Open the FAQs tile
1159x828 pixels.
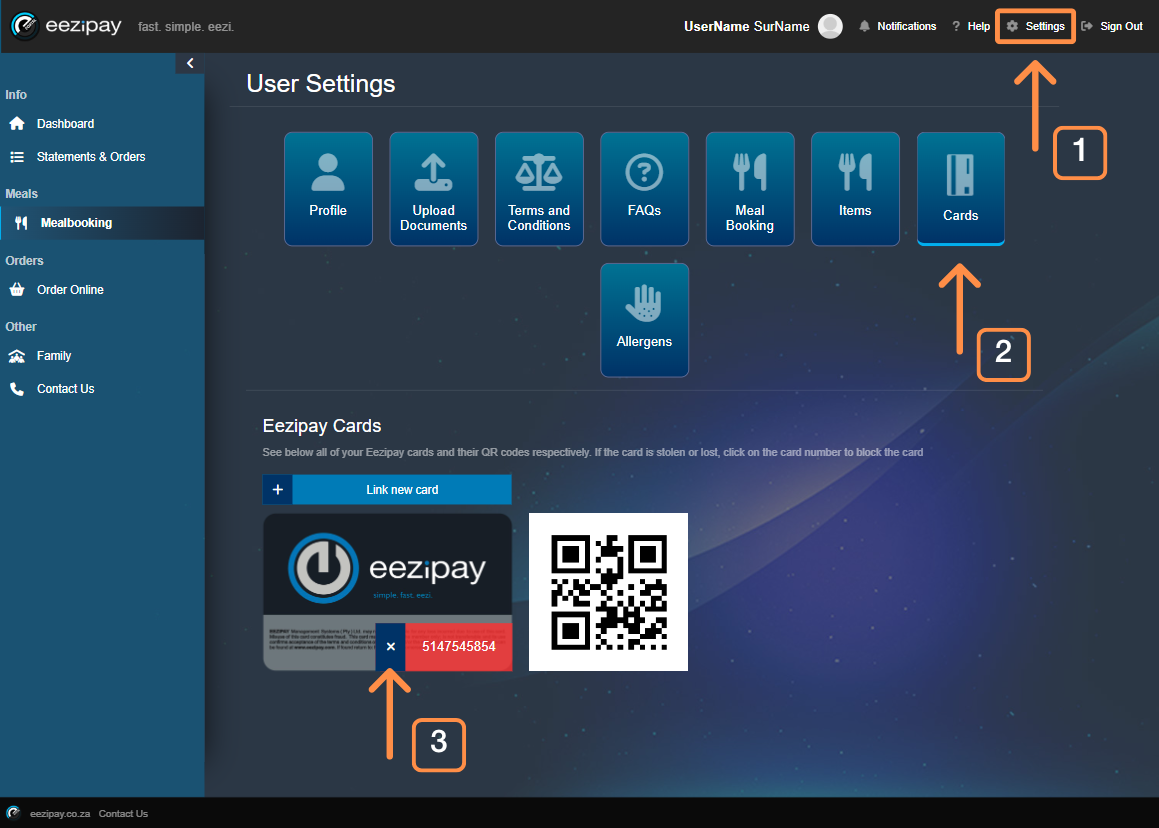tap(645, 189)
